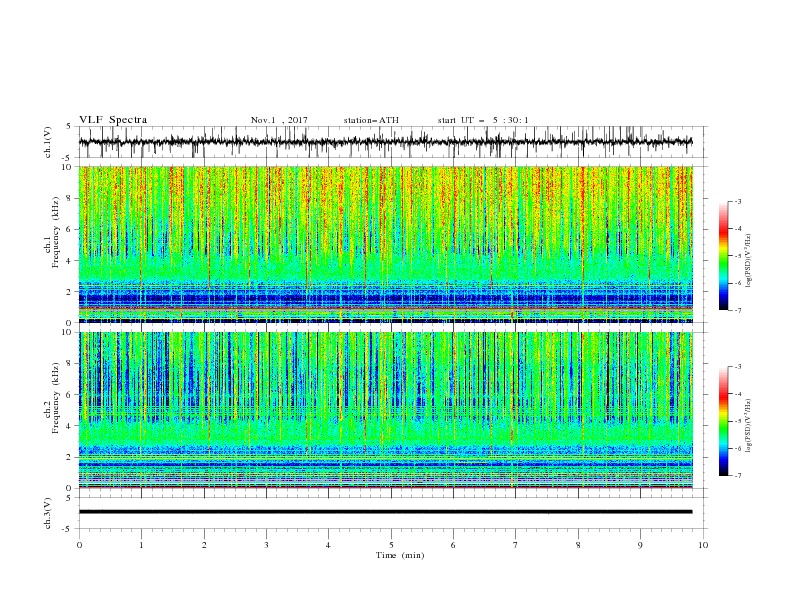Click the ch.3 flat voltage trace
Viewport: 792px width, 612px height.
tap(385, 512)
